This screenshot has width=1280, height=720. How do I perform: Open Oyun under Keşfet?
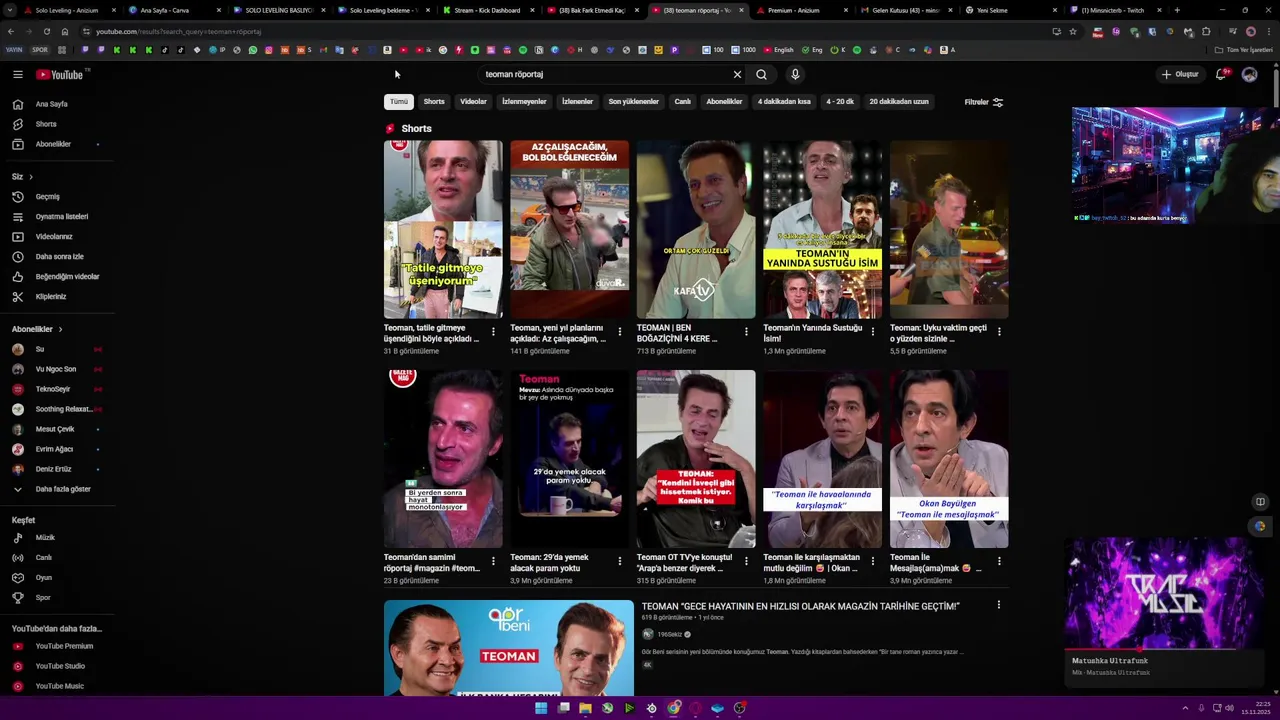44,578
